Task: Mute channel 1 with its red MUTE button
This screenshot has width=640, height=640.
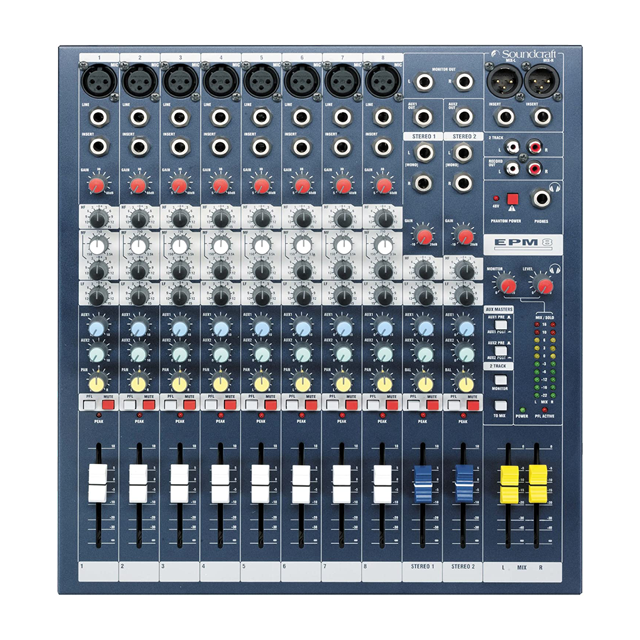Action: 109,404
